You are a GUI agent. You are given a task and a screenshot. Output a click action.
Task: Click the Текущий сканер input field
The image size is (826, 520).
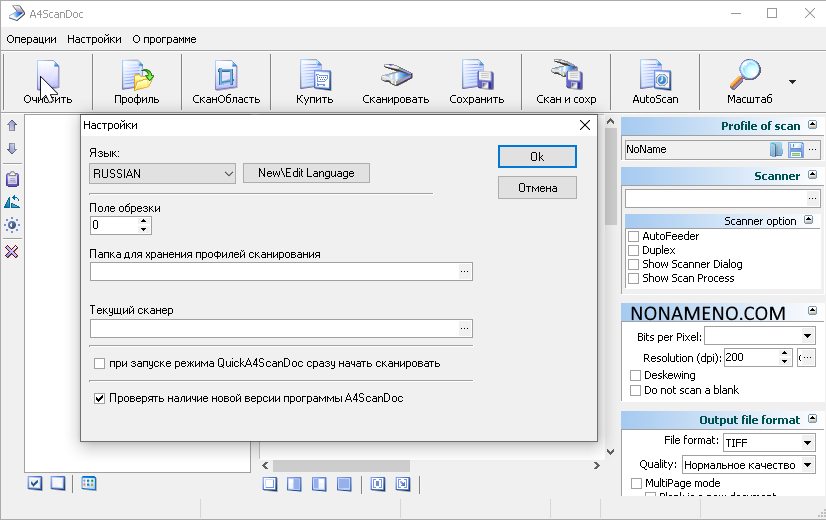pyautogui.click(x=273, y=328)
